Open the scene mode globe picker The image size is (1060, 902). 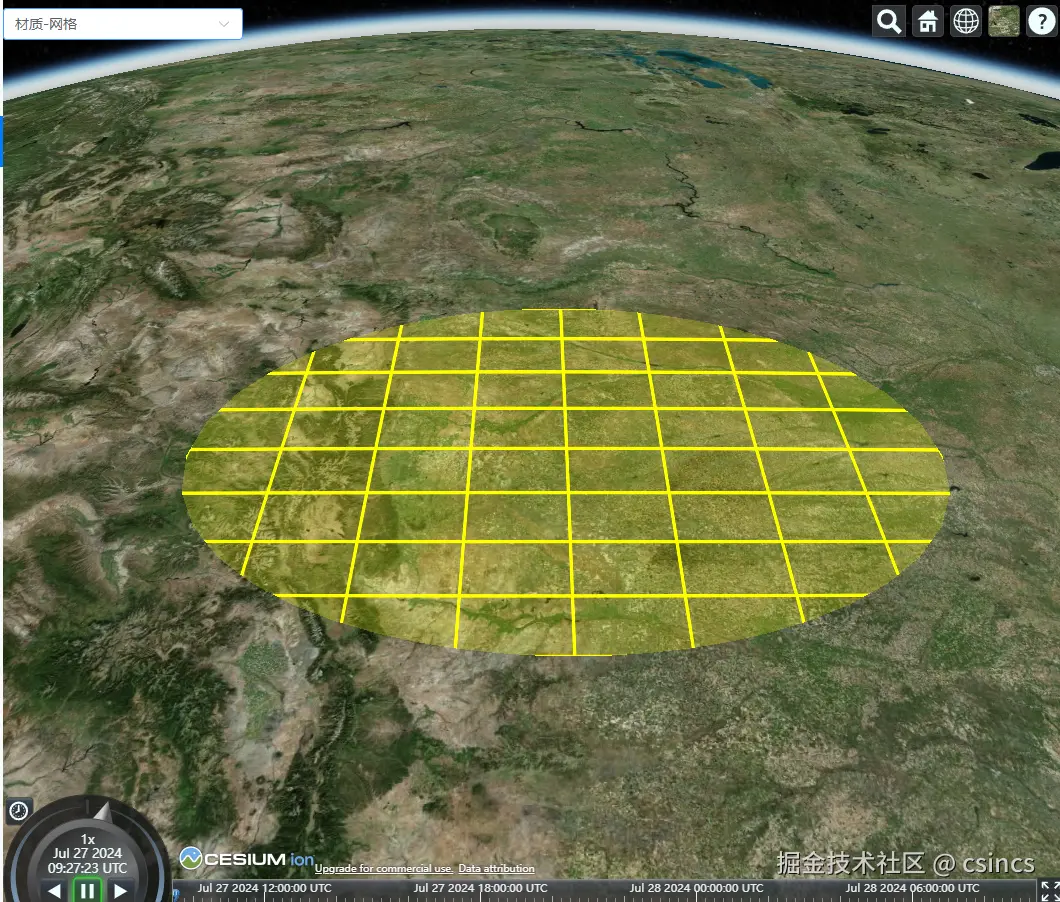point(966,22)
